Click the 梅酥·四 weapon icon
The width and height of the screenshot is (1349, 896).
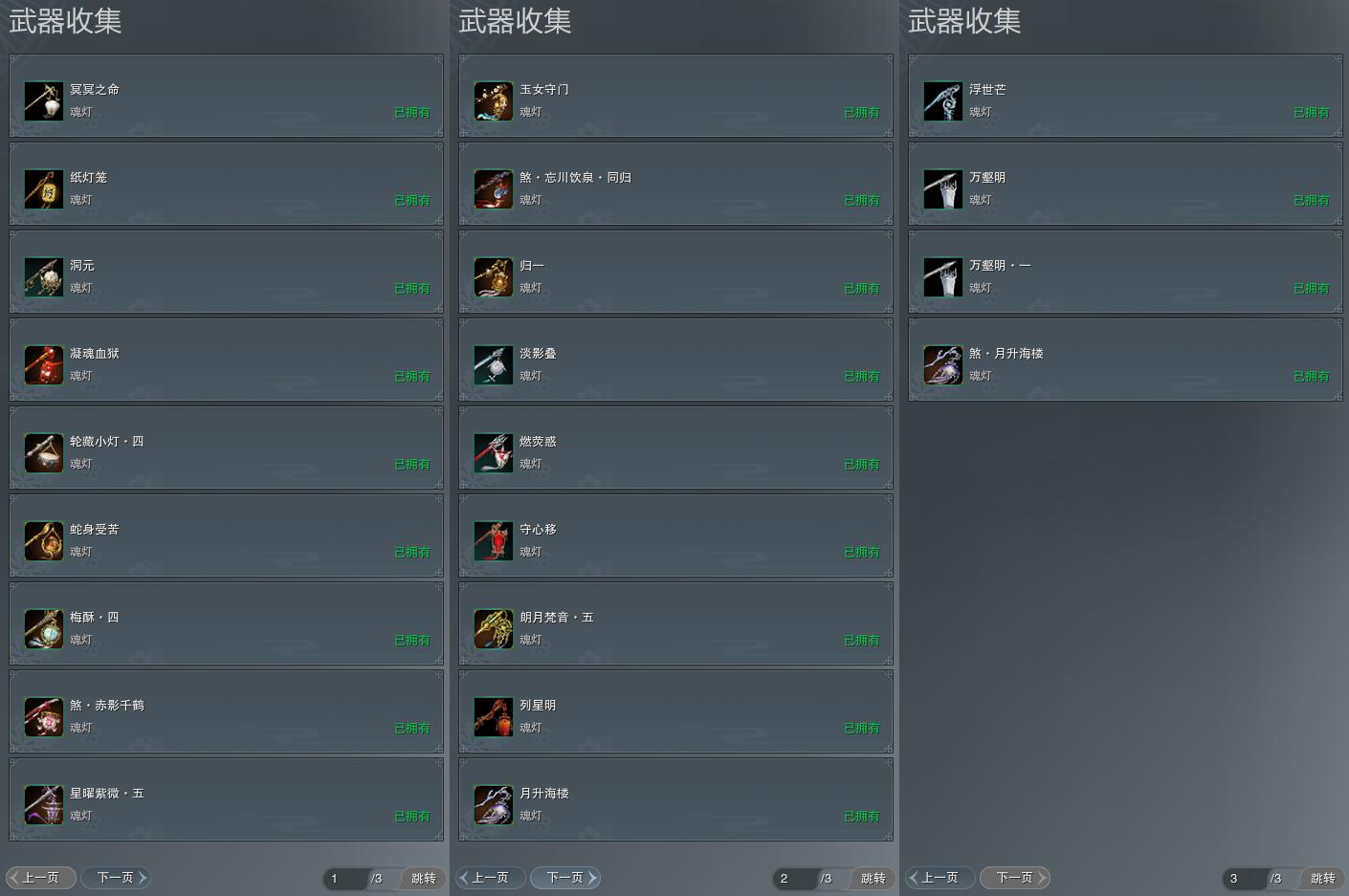coord(44,629)
